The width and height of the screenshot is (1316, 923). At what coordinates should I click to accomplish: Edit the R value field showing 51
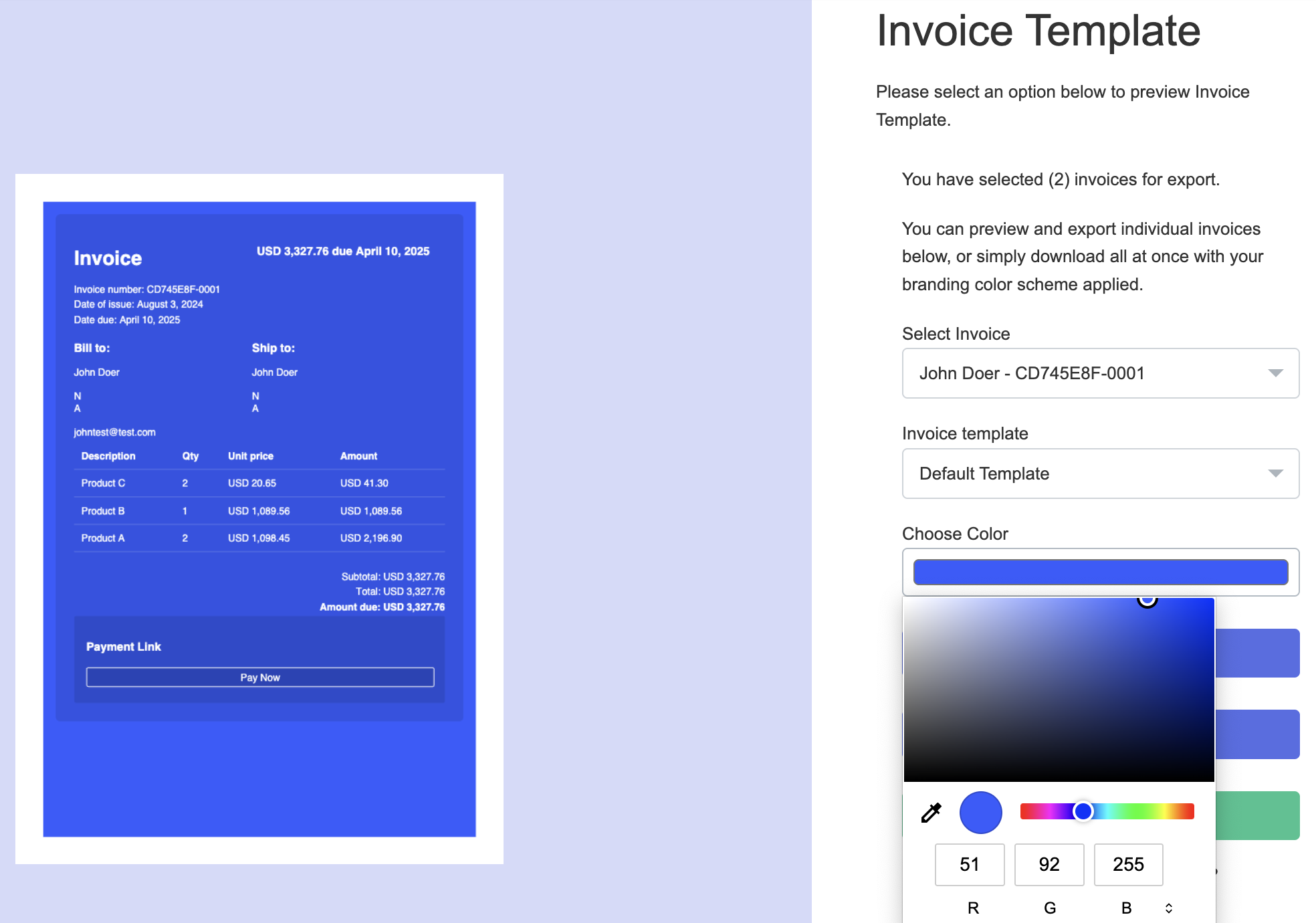pyautogui.click(x=970, y=864)
